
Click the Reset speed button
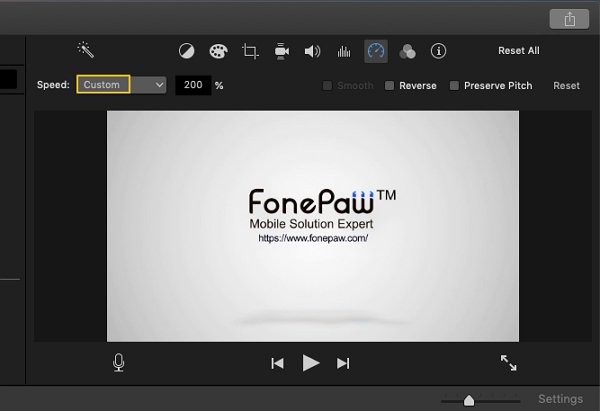coord(566,86)
